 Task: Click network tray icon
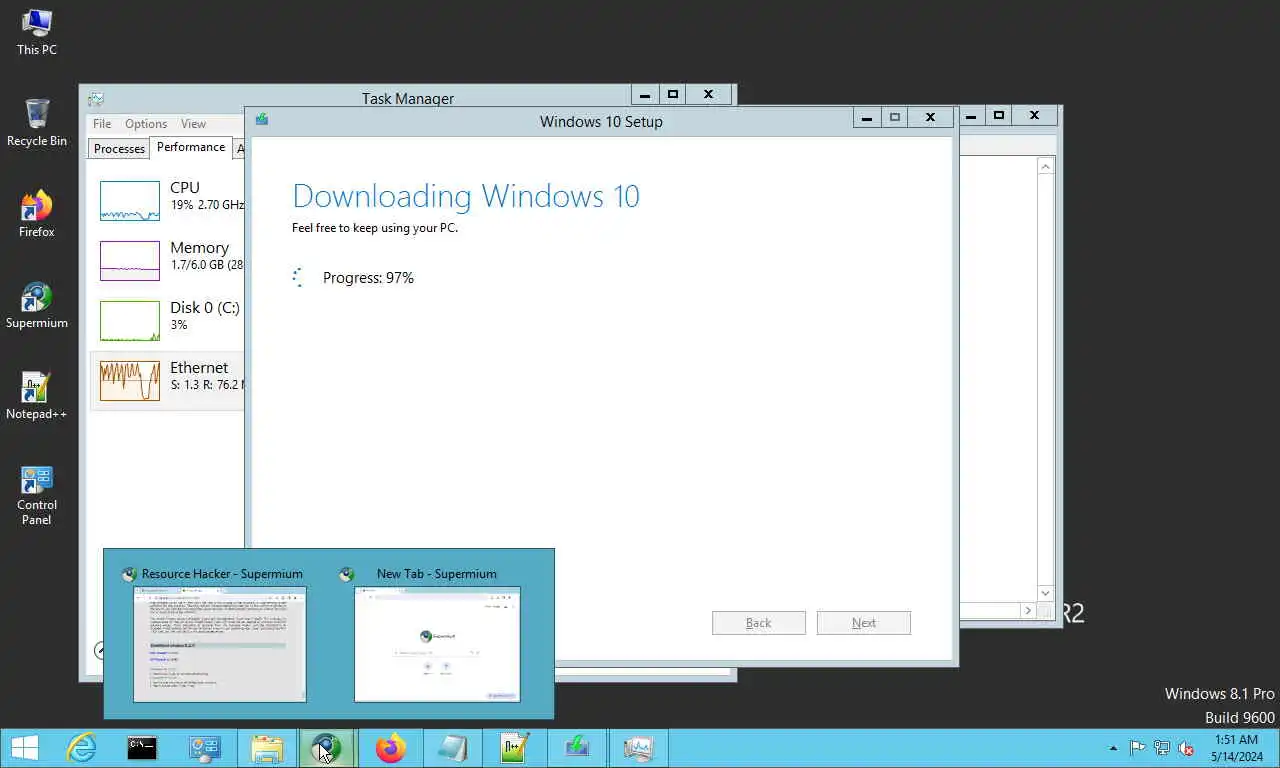click(1162, 748)
